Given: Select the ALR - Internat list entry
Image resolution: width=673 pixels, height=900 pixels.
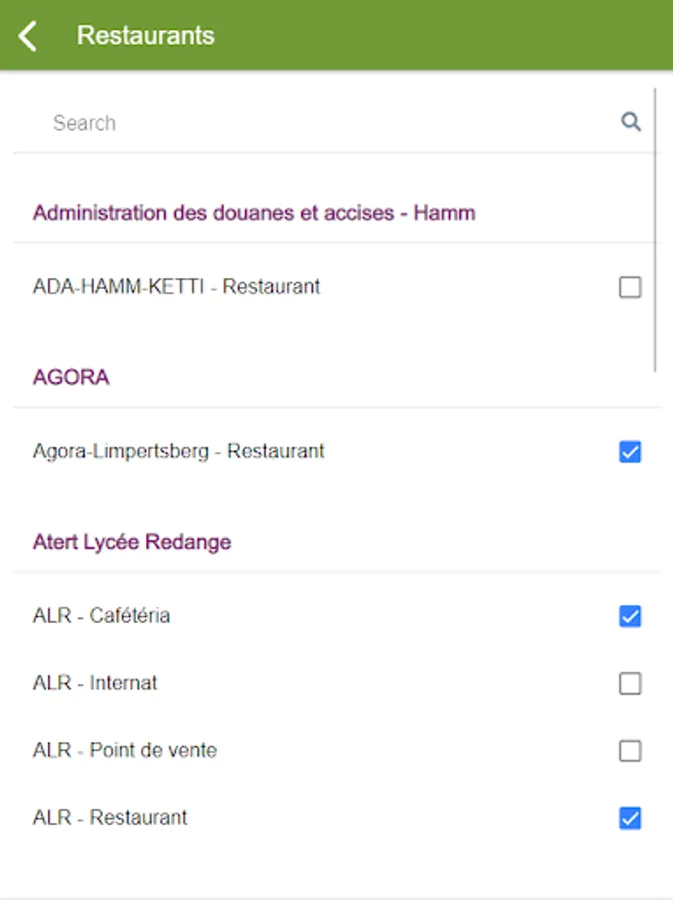Looking at the screenshot, I should (95, 683).
